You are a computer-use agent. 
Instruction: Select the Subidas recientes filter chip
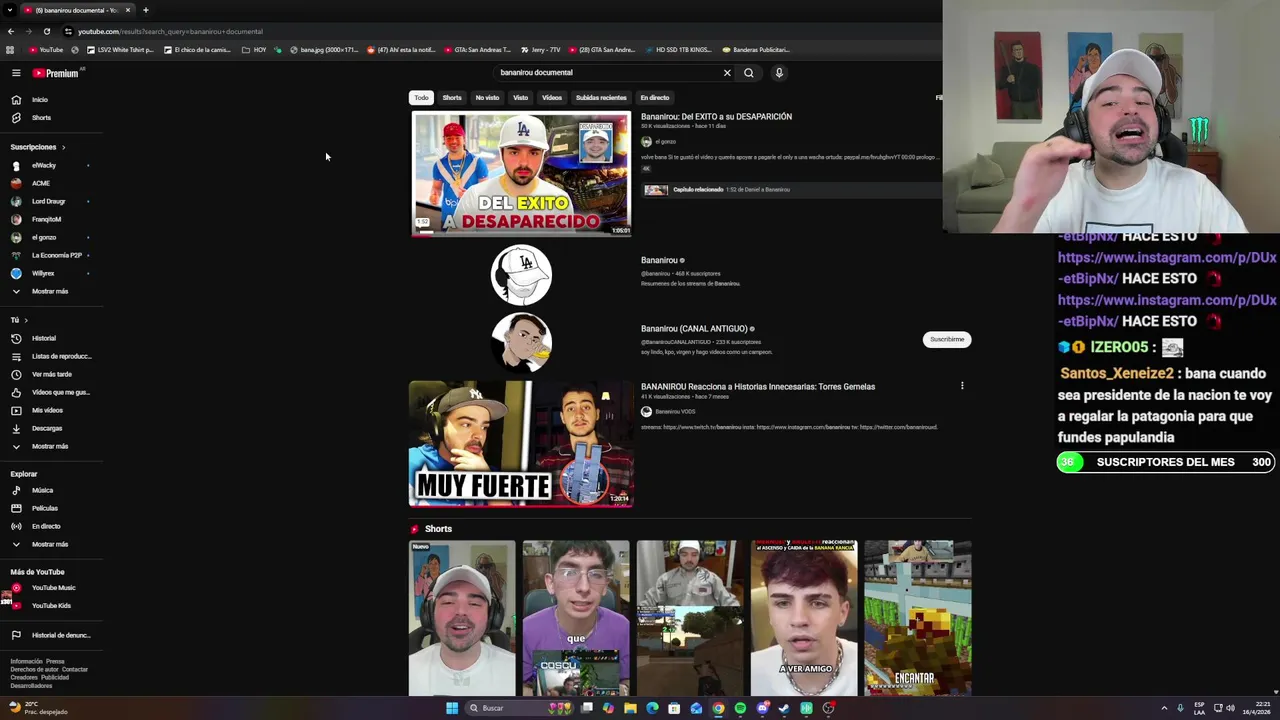coord(601,98)
